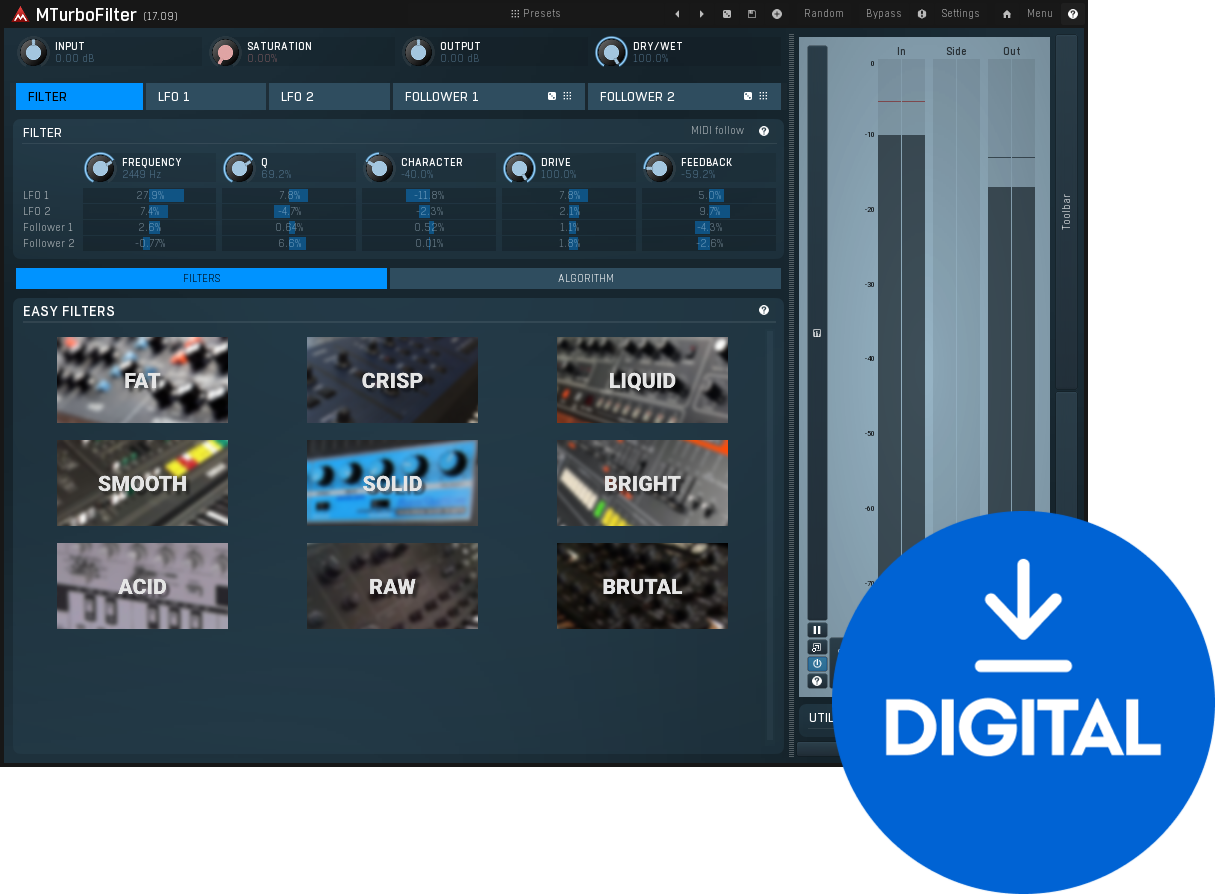The width and height of the screenshot is (1215, 894).
Task: Pause the meters with the pause icon
Action: point(817,630)
